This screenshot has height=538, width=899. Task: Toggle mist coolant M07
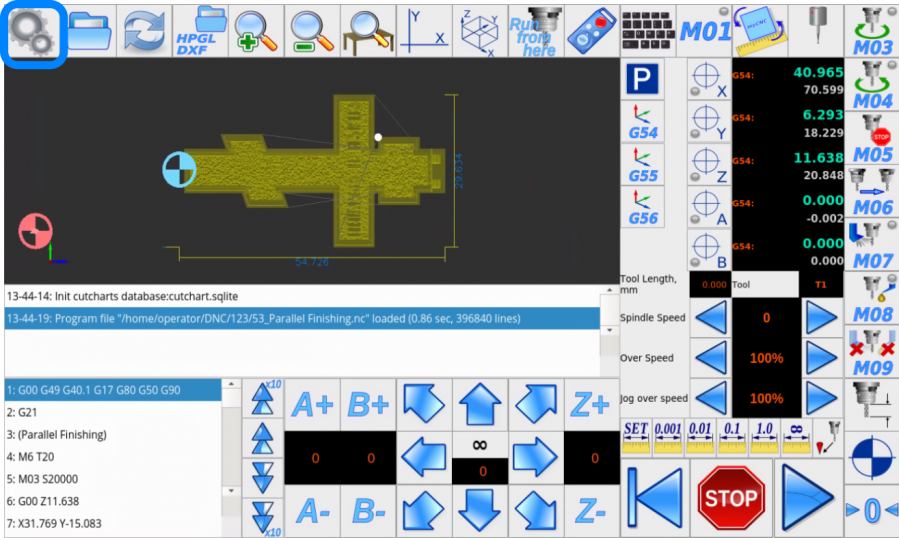coord(872,245)
